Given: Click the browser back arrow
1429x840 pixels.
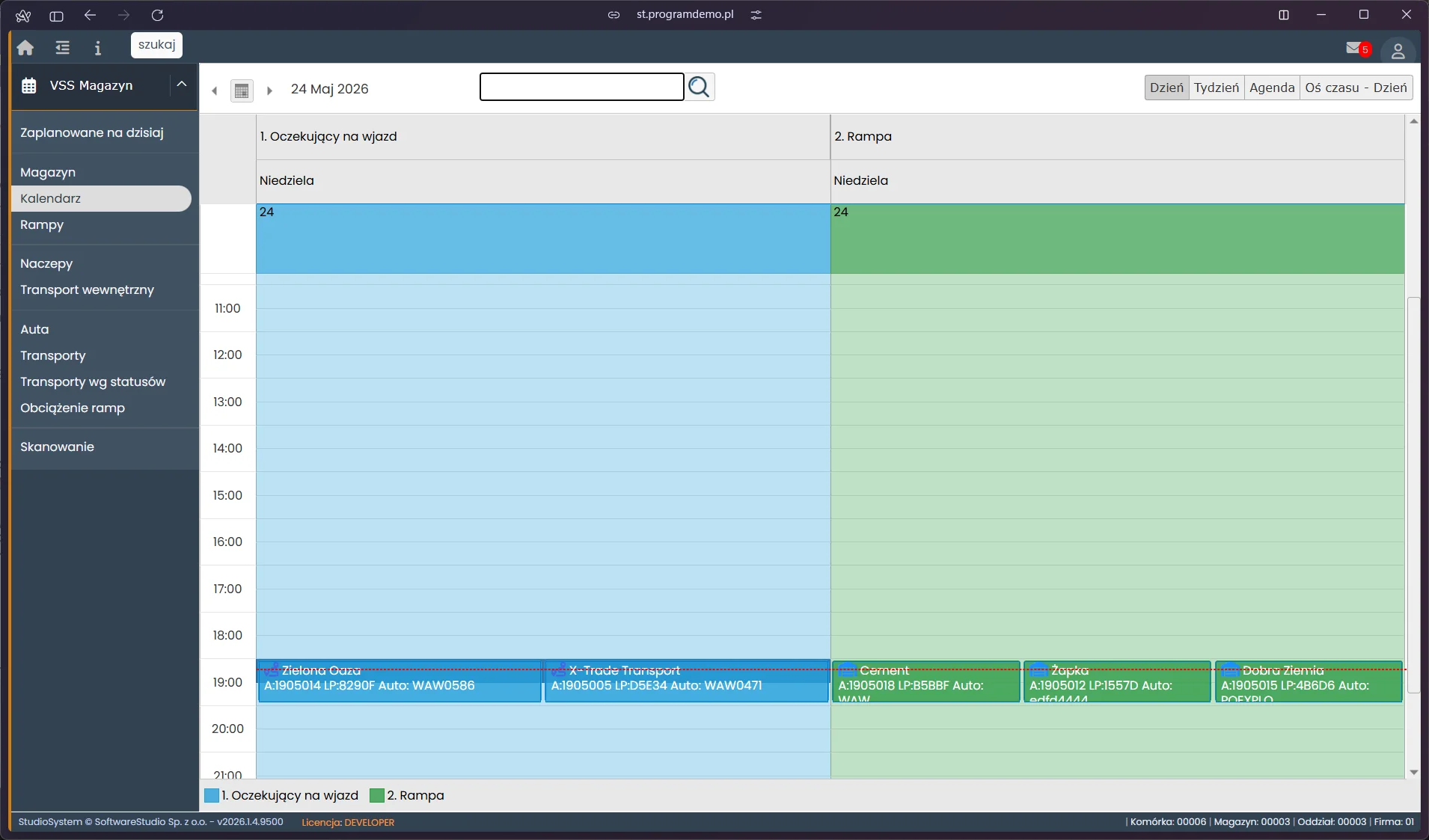Looking at the screenshot, I should 91,15.
